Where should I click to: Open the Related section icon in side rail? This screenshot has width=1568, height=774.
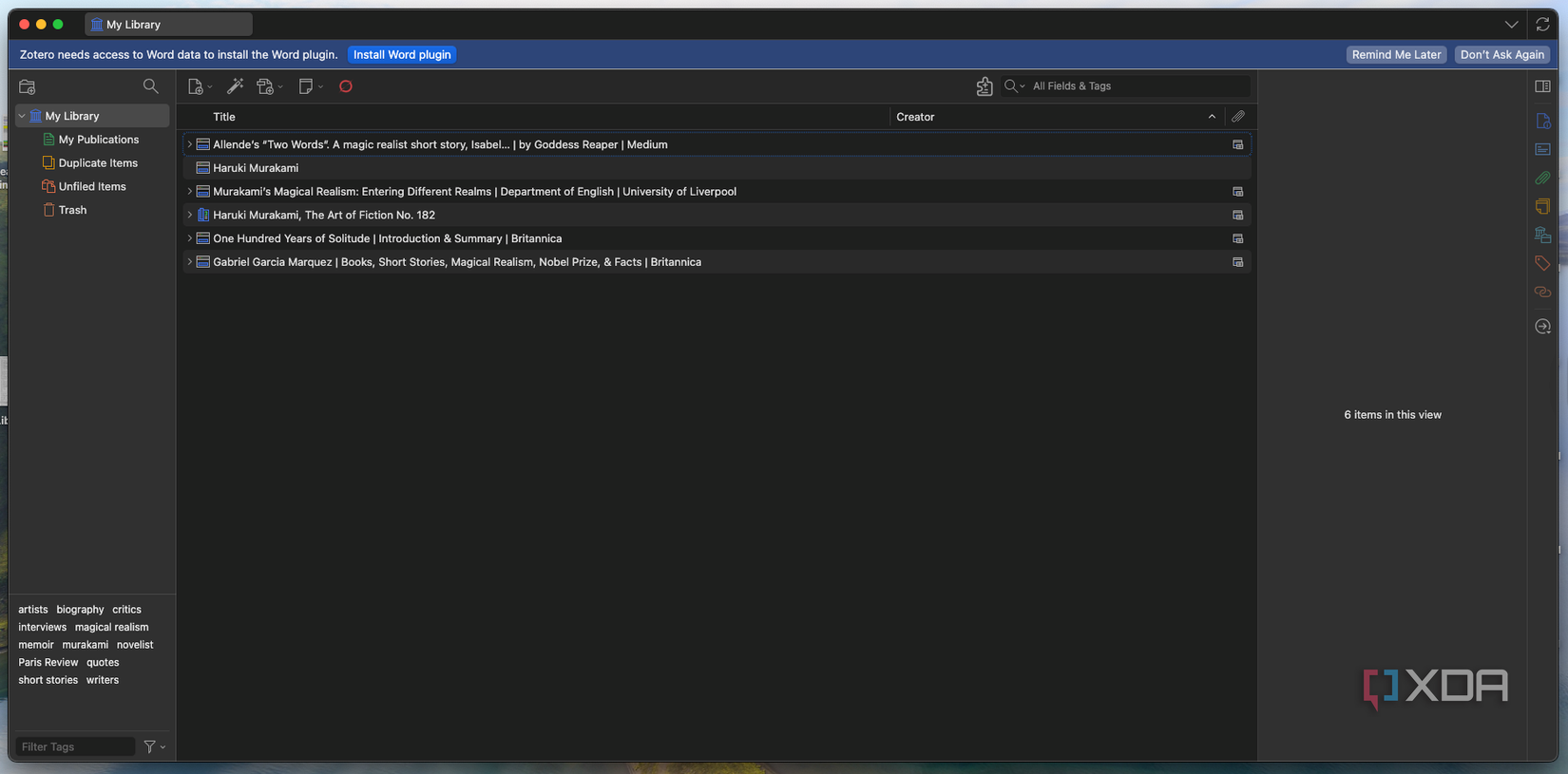(x=1542, y=292)
